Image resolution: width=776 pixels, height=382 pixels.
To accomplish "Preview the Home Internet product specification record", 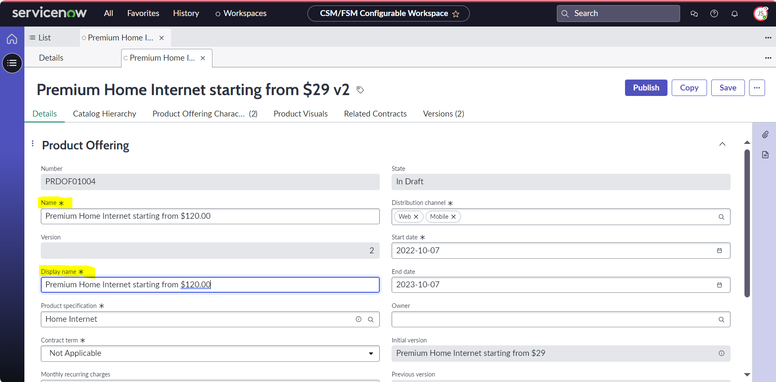I will [x=358, y=319].
